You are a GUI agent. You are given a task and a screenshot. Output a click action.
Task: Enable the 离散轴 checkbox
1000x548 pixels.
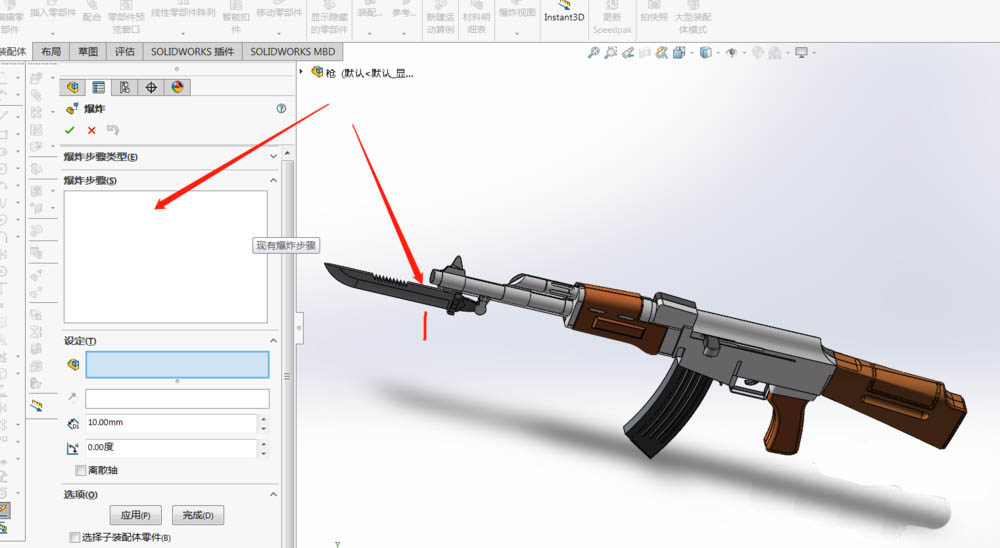pos(81,470)
